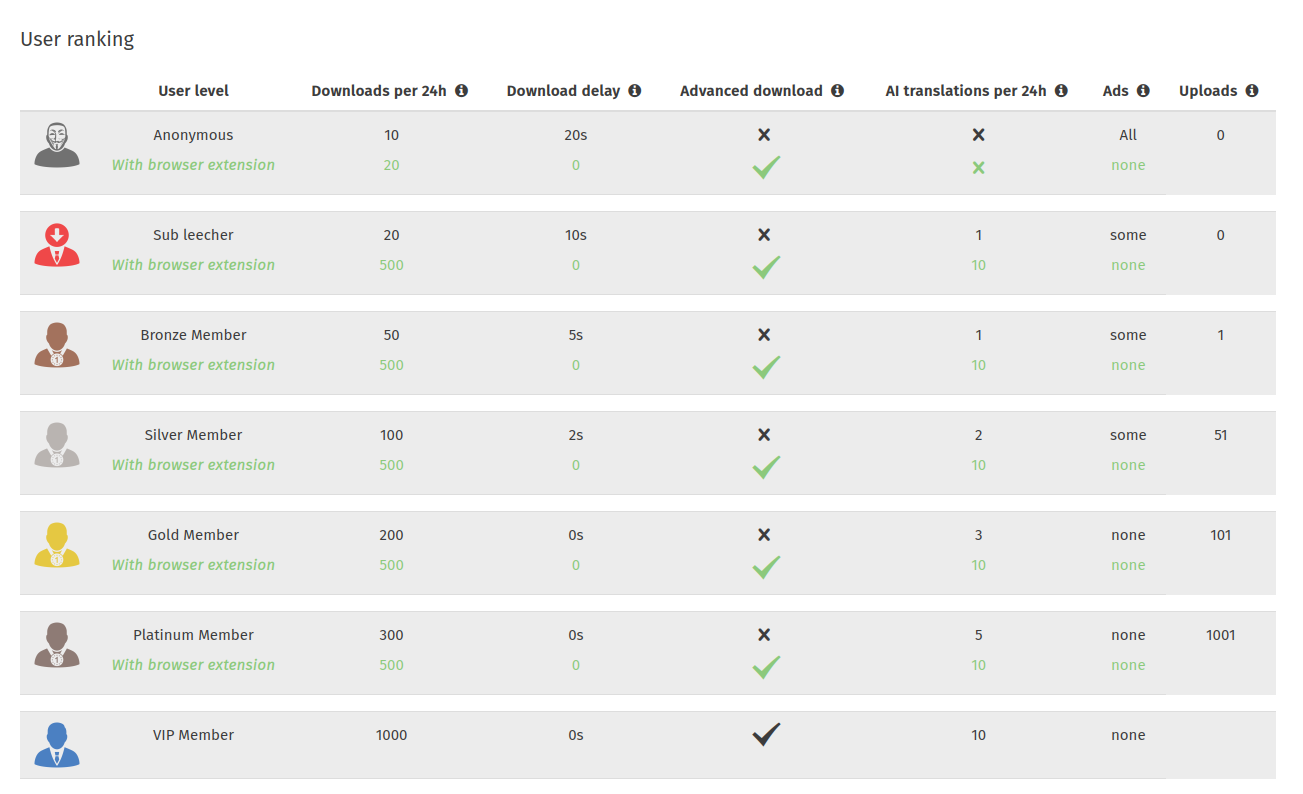Image resolution: width=1303 pixels, height=794 pixels.
Task: Click Bronze Member With browser extension link
Action: pyautogui.click(x=193, y=364)
